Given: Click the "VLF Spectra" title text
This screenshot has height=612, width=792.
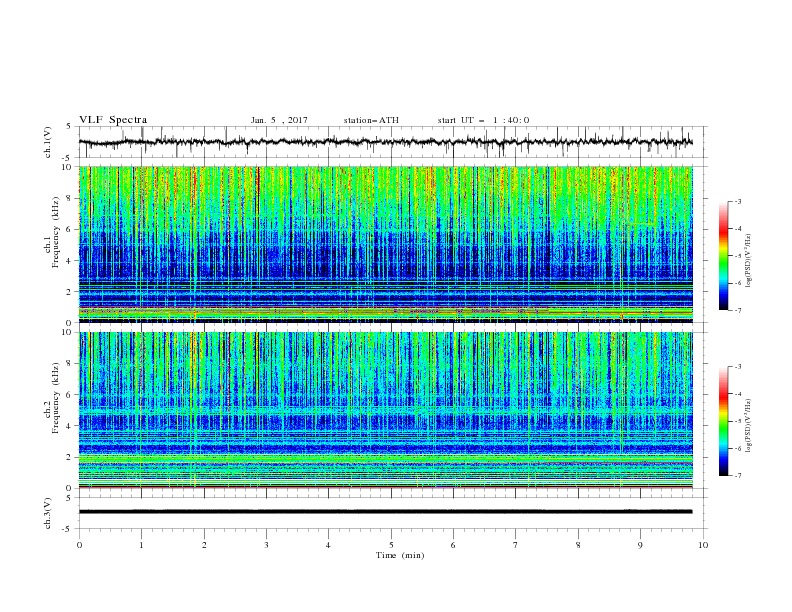Looking at the screenshot, I should (113, 120).
